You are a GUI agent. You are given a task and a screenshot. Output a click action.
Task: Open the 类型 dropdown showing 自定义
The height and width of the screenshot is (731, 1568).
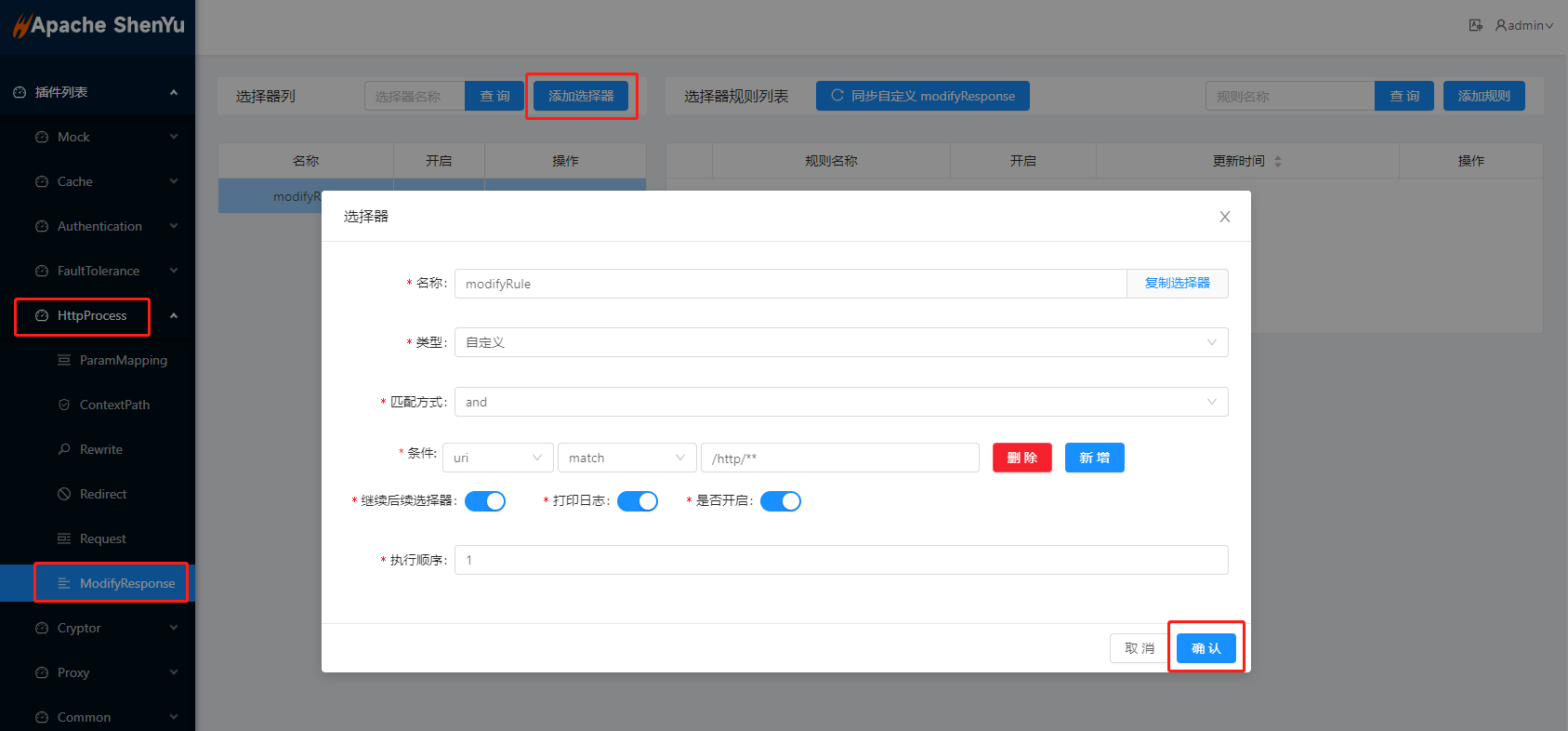[840, 342]
